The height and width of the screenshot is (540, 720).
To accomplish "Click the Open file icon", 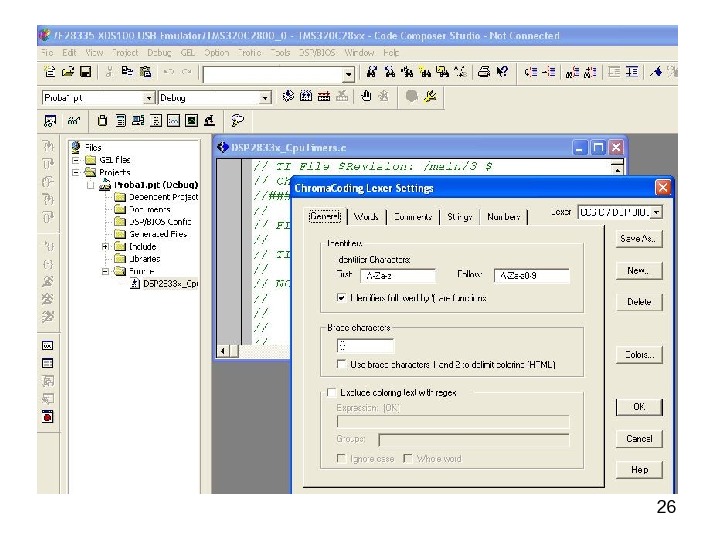I will 68,72.
